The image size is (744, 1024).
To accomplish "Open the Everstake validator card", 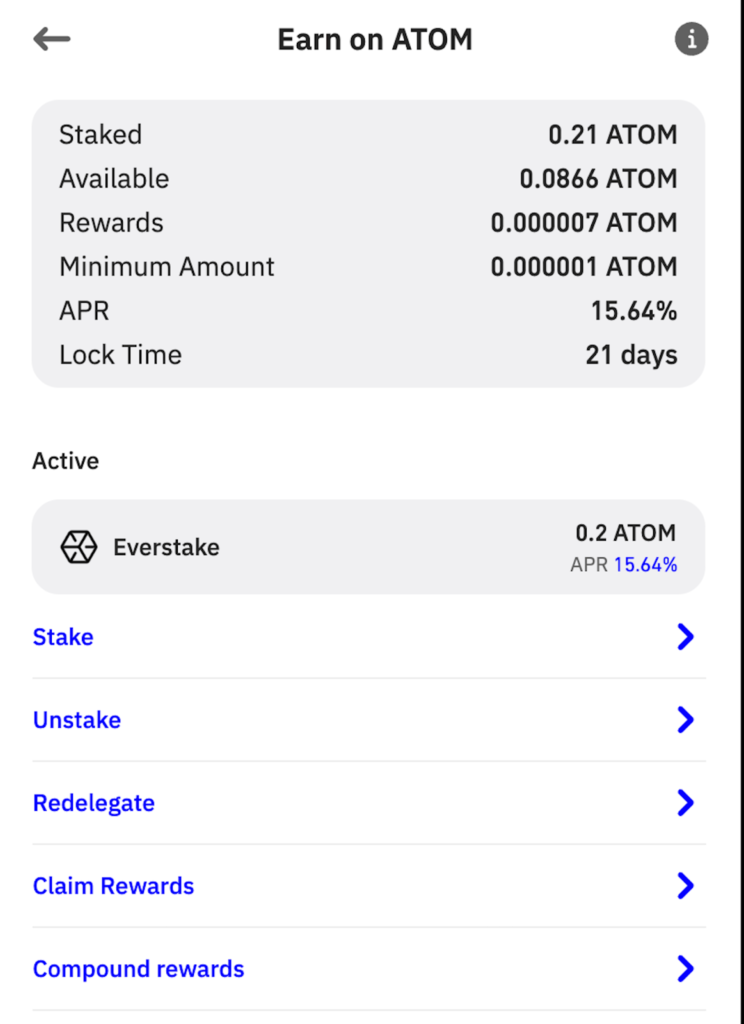I will (368, 547).
